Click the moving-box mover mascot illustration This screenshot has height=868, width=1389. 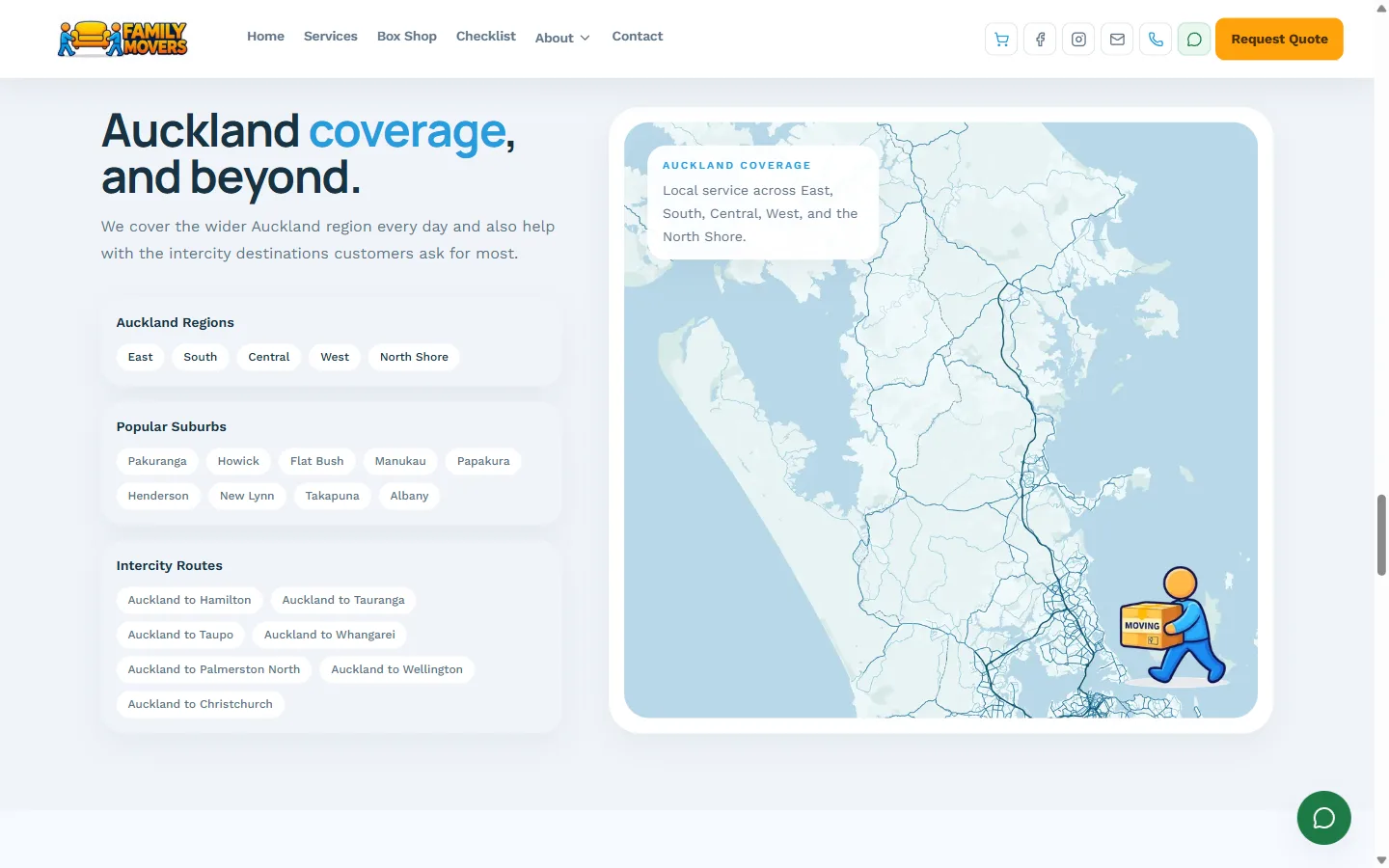click(1172, 625)
